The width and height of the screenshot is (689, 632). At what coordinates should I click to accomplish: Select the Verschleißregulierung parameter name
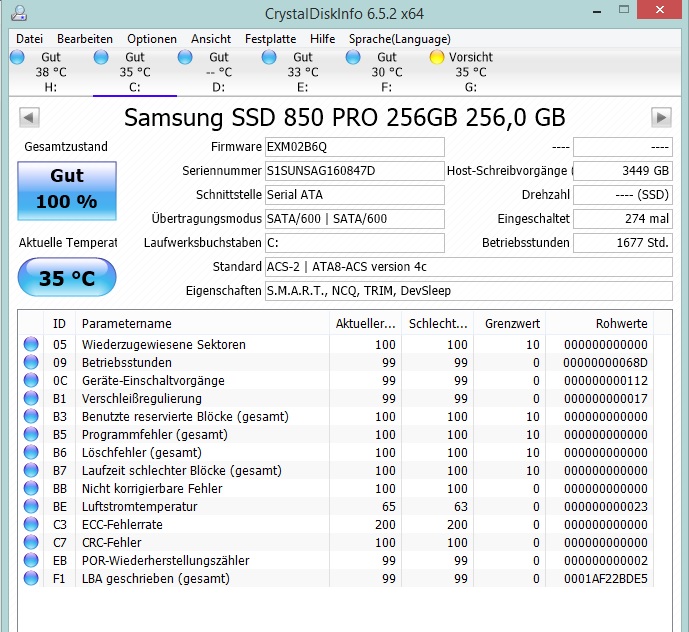pos(141,399)
